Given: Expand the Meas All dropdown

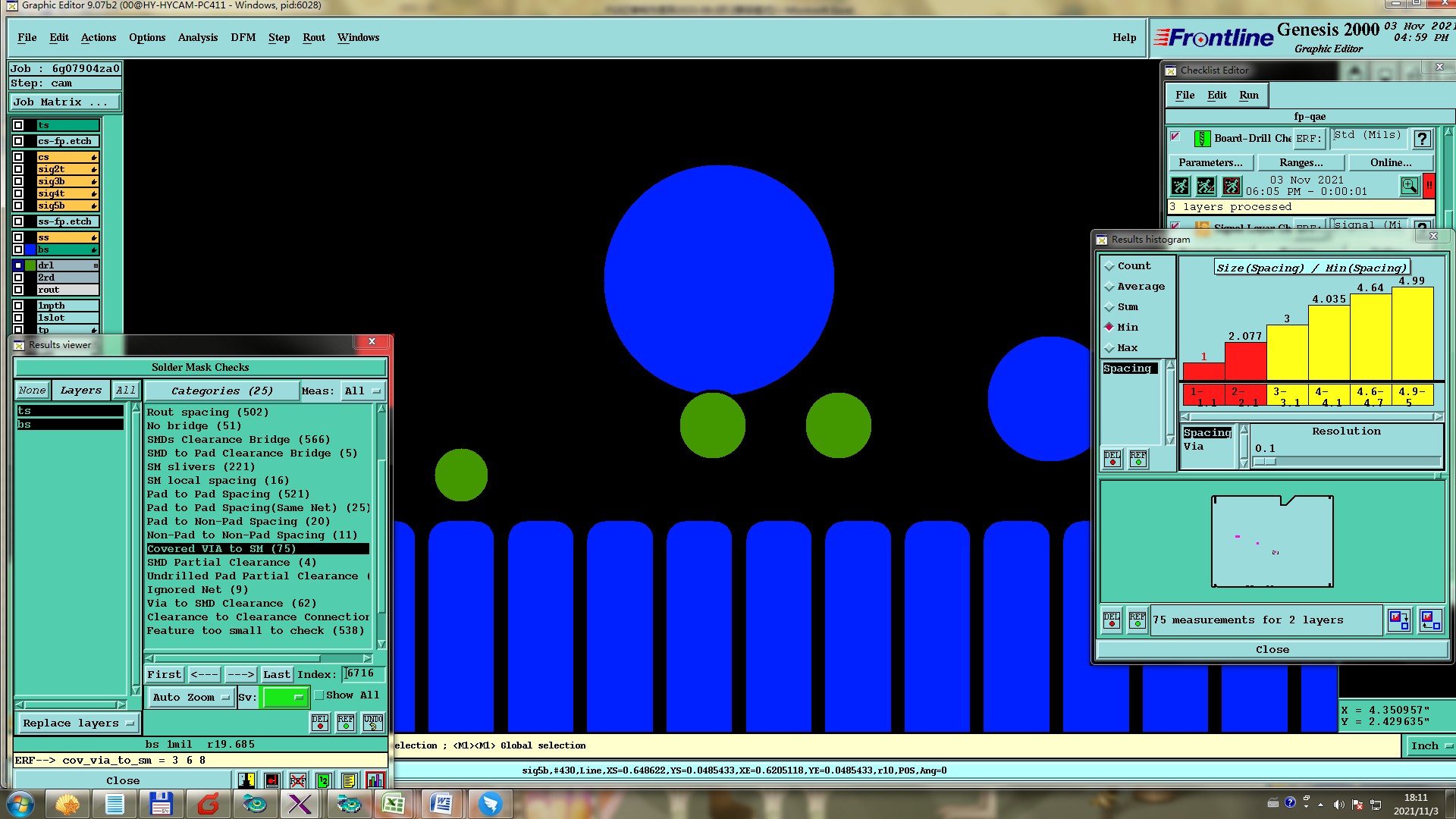Looking at the screenshot, I should coord(362,391).
